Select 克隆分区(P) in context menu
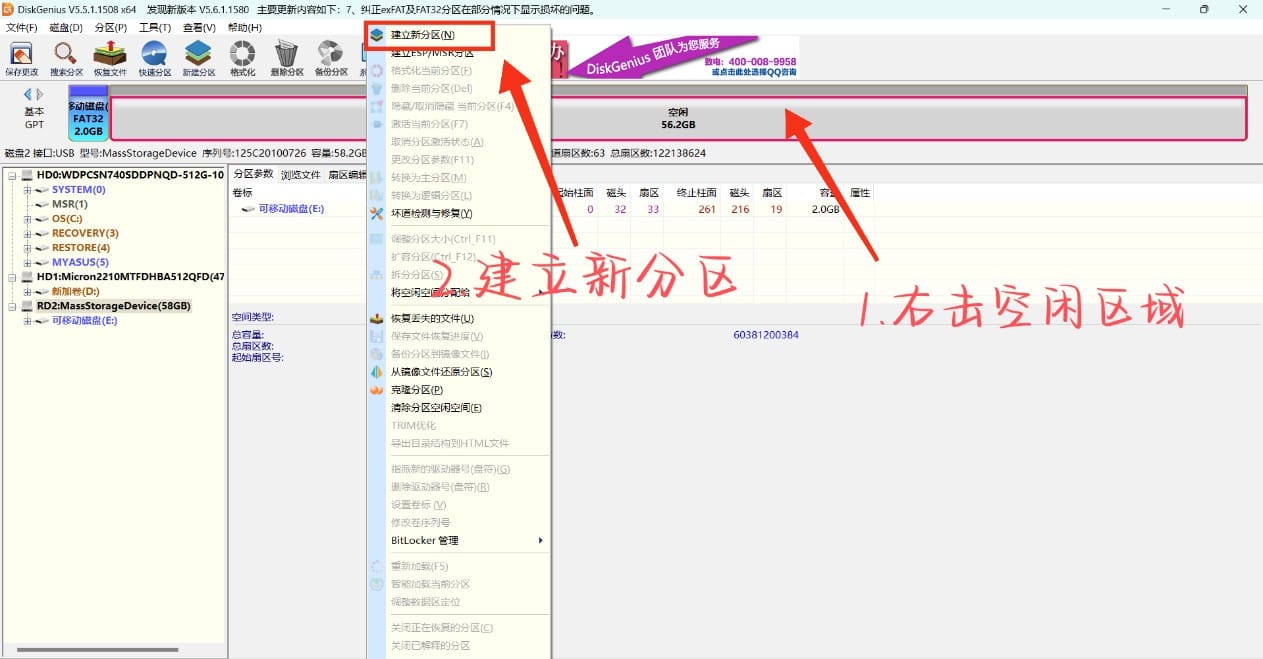Screen dimensions: 1263x659 click(x=416, y=390)
